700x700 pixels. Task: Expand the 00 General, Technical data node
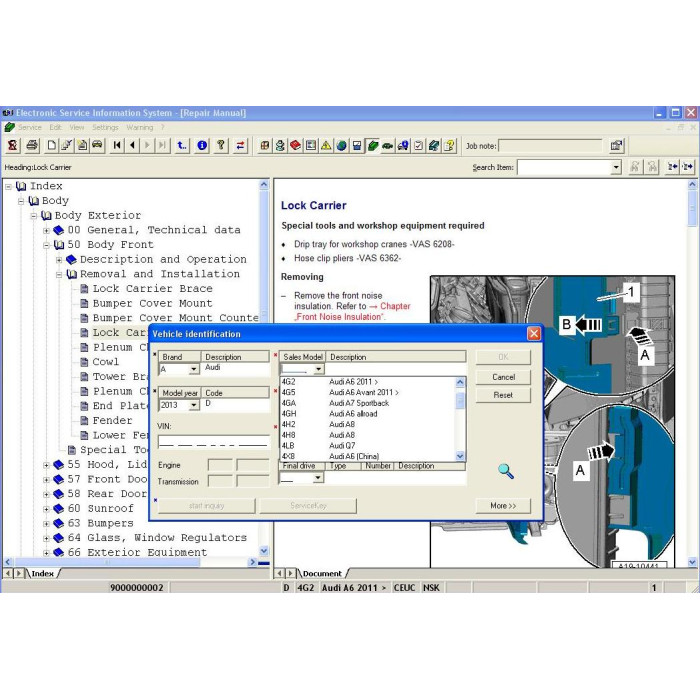pyautogui.click(x=46, y=231)
